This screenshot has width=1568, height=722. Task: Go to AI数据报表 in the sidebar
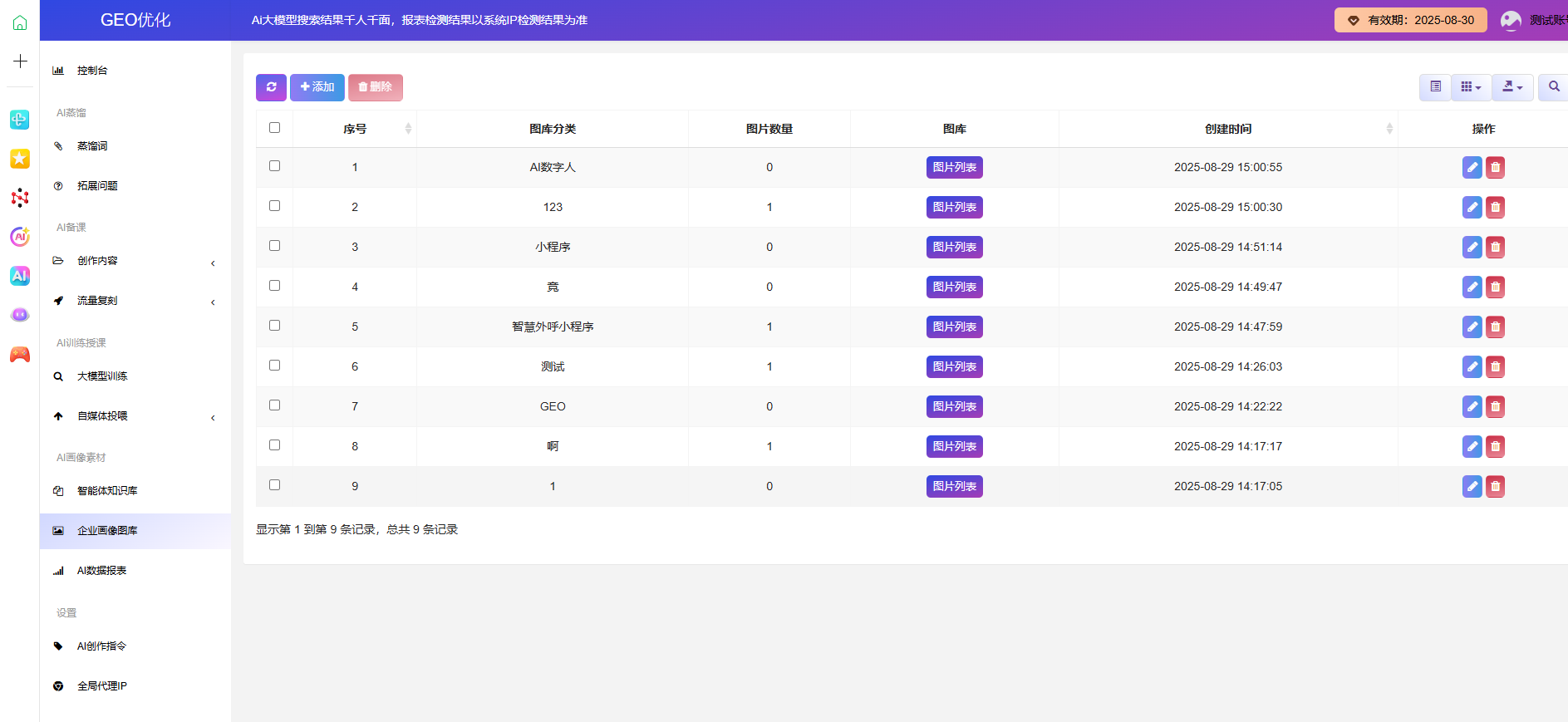[101, 571]
